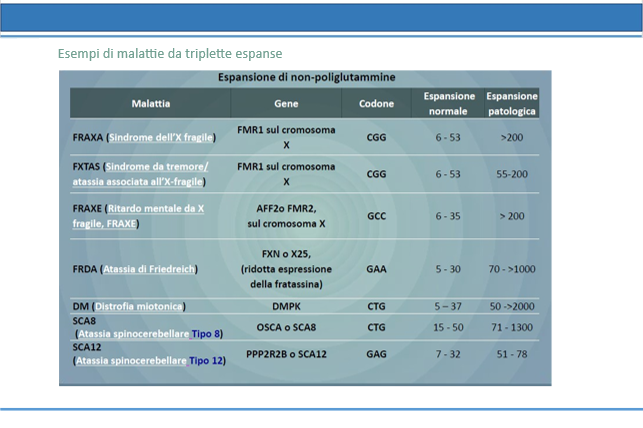Select the FXN o X25 gene cell
Image resolution: width=643 pixels, height=428 pixels.
click(x=286, y=269)
